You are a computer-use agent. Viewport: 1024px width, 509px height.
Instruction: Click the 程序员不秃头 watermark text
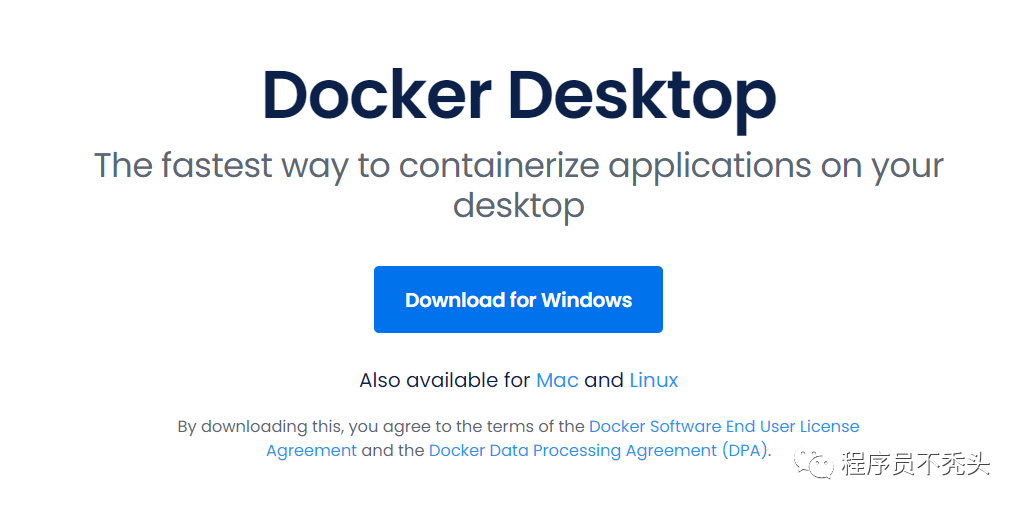pyautogui.click(x=915, y=464)
